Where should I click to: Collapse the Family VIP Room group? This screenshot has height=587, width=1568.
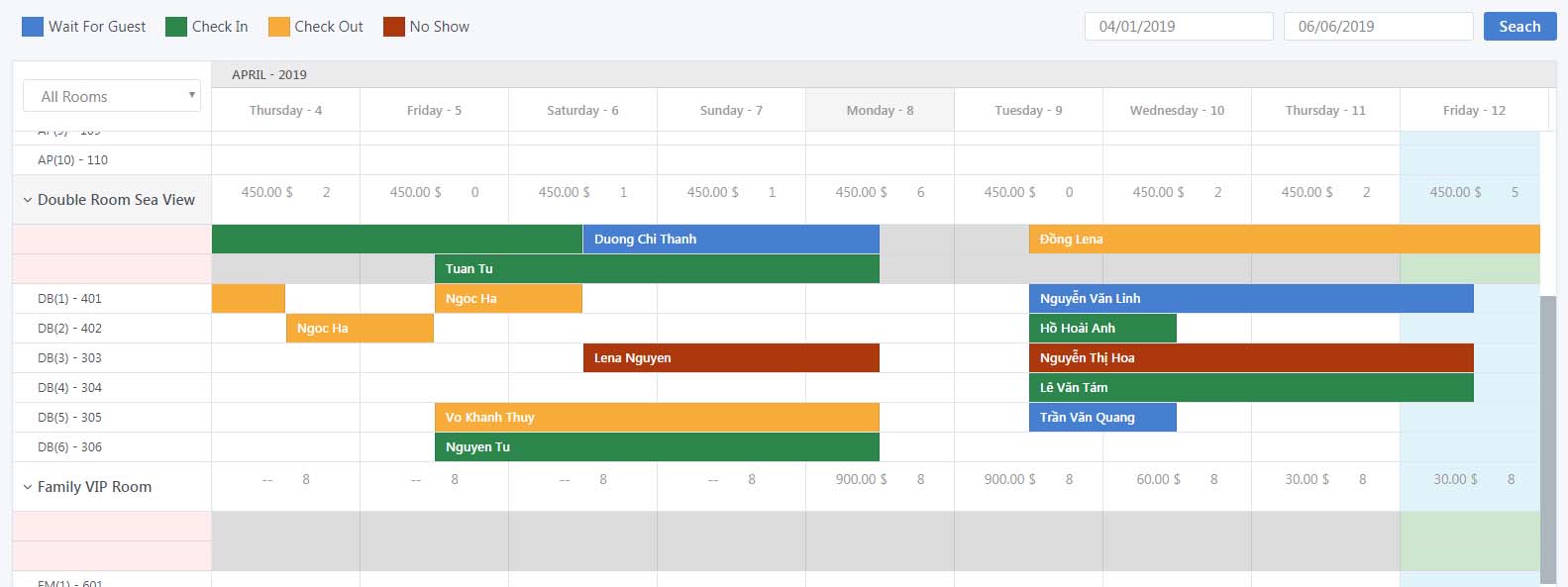pyautogui.click(x=28, y=487)
